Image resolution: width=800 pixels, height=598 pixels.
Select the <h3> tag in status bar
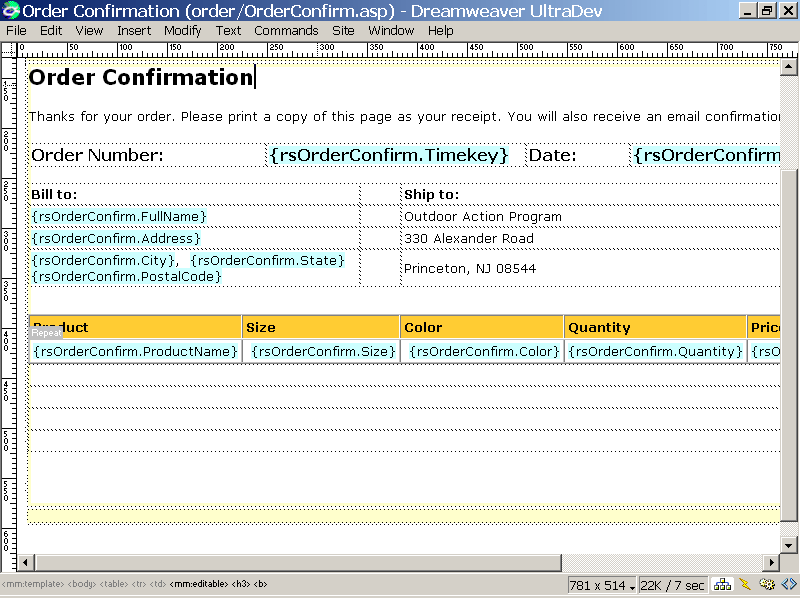click(x=241, y=584)
